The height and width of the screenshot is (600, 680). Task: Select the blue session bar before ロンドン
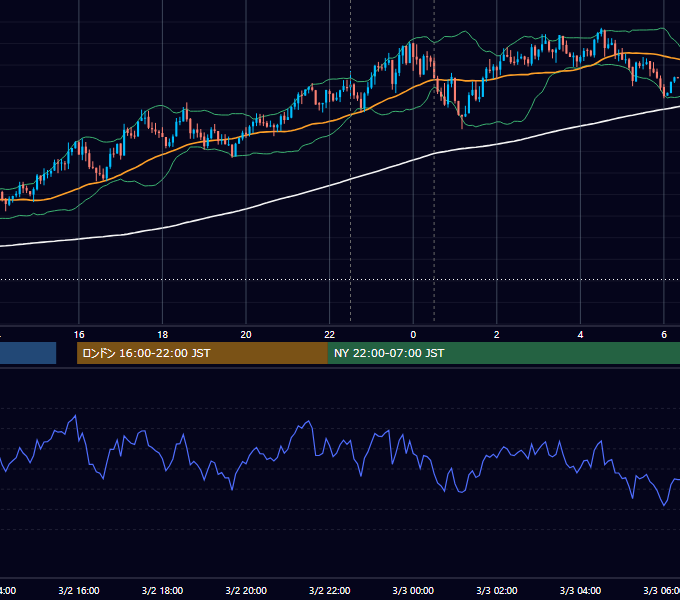pyautogui.click(x=28, y=353)
